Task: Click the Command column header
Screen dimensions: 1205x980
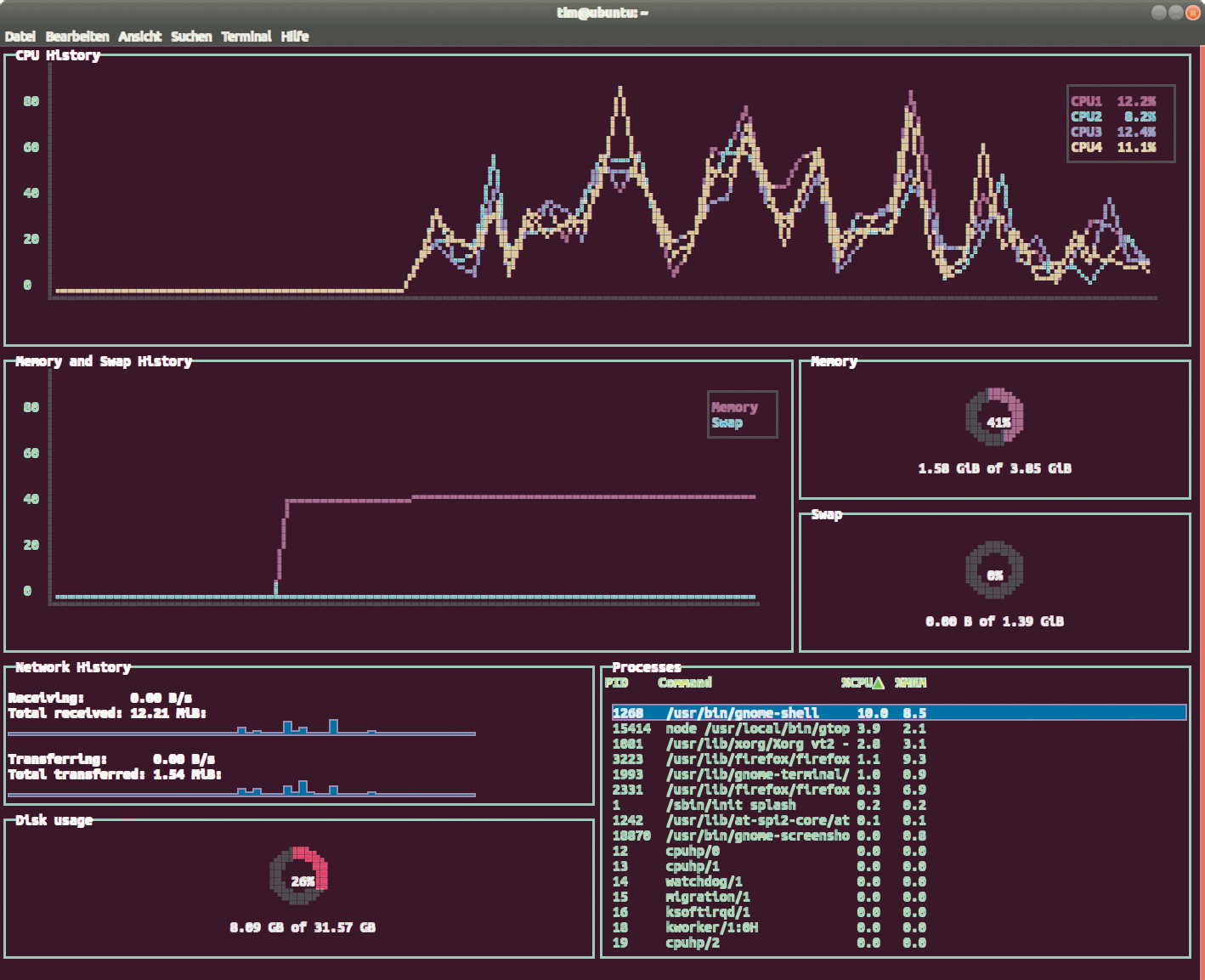Action: 685,683
